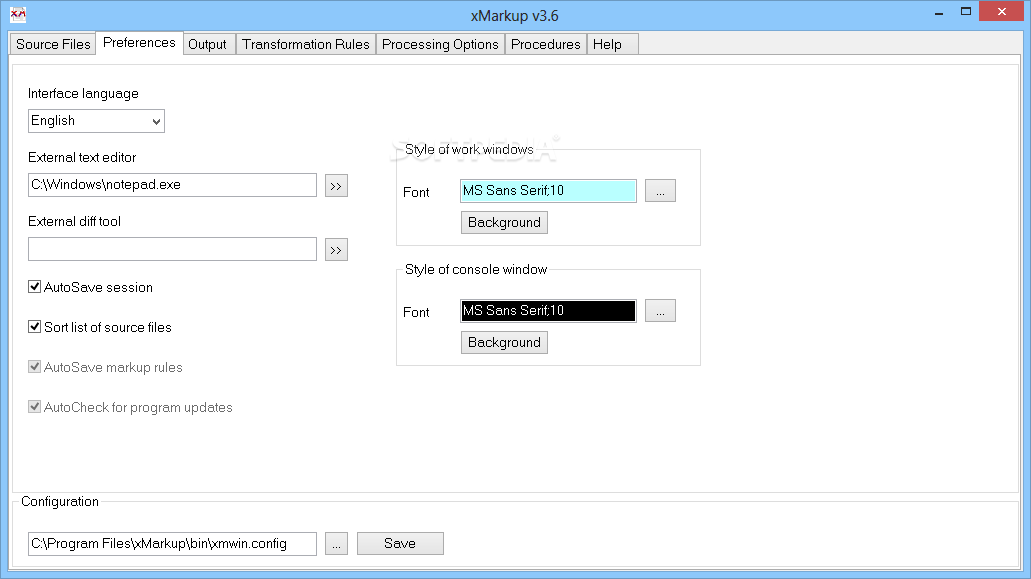The height and width of the screenshot is (579, 1031).
Task: Switch to the Transformation Rules tab
Action: click(x=306, y=44)
